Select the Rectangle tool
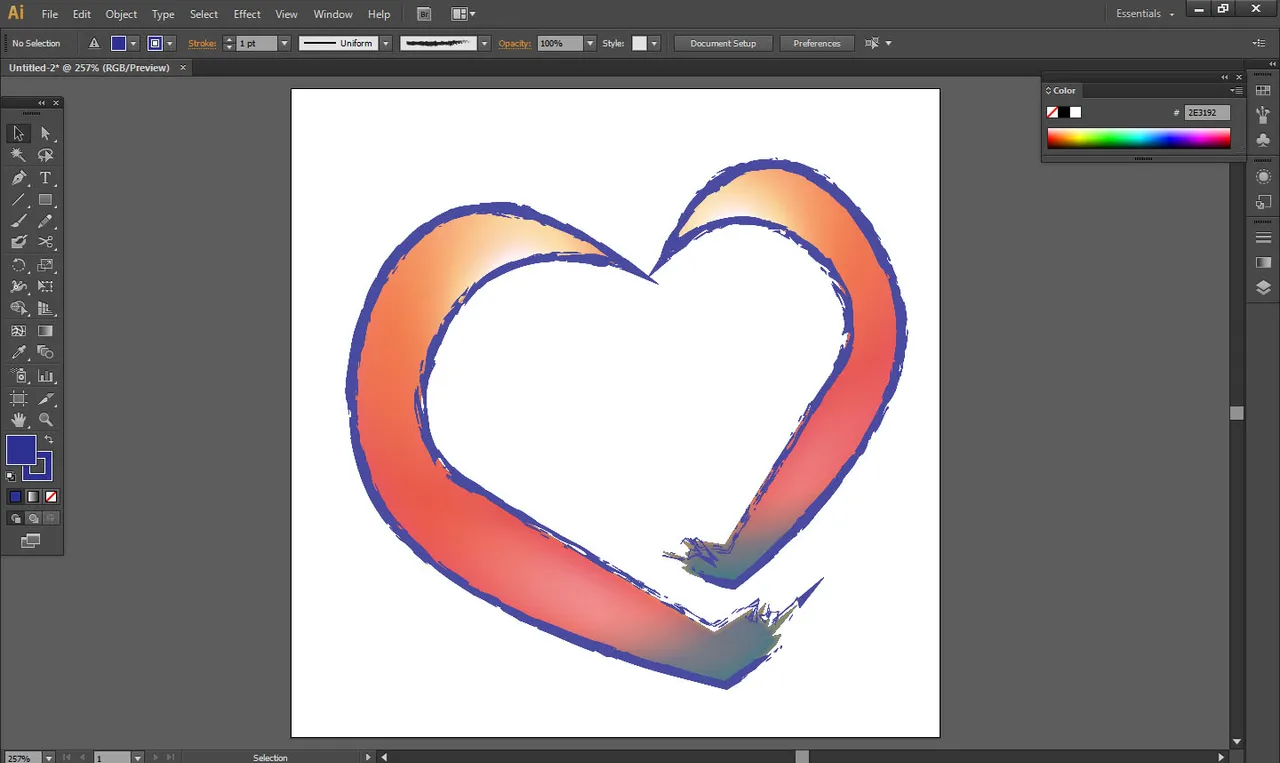 (x=45, y=199)
